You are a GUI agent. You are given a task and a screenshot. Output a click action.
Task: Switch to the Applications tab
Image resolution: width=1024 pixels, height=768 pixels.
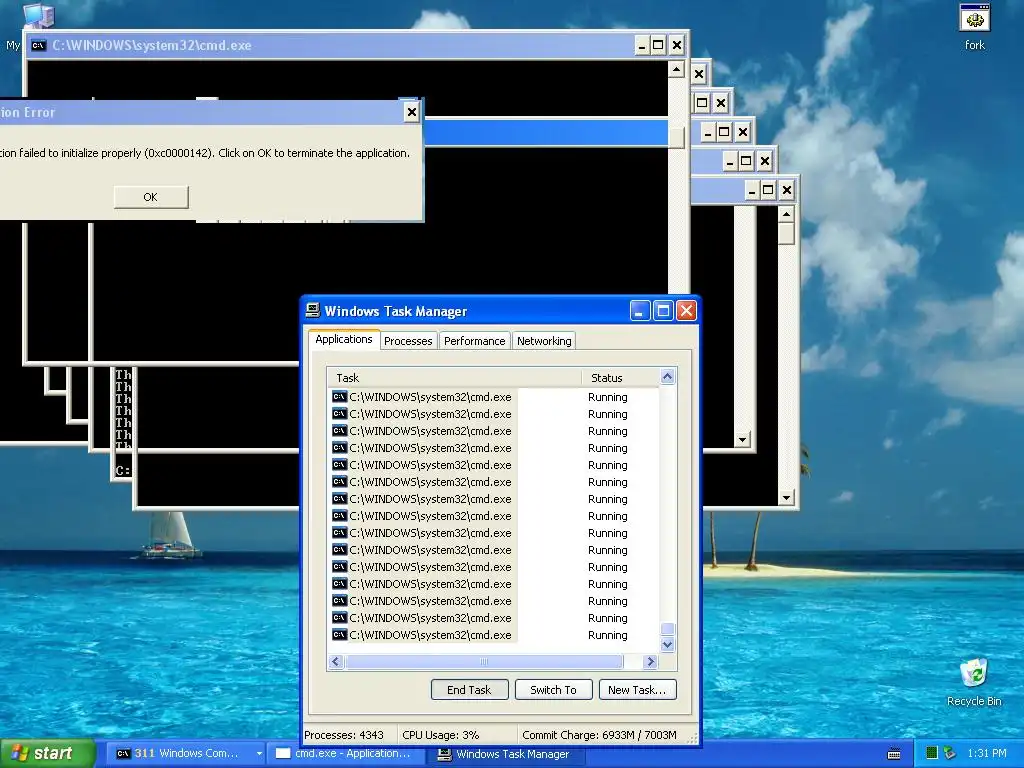click(x=344, y=339)
